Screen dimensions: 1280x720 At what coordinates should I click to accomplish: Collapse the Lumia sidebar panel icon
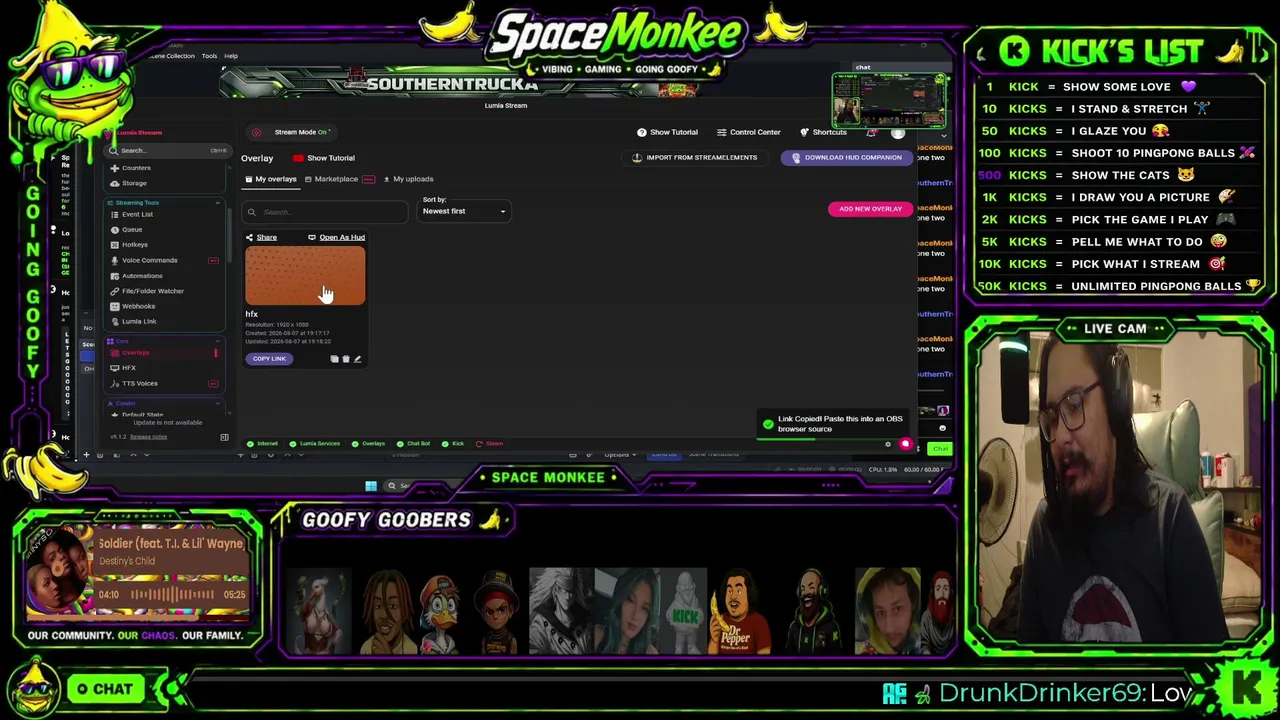[x=224, y=437]
